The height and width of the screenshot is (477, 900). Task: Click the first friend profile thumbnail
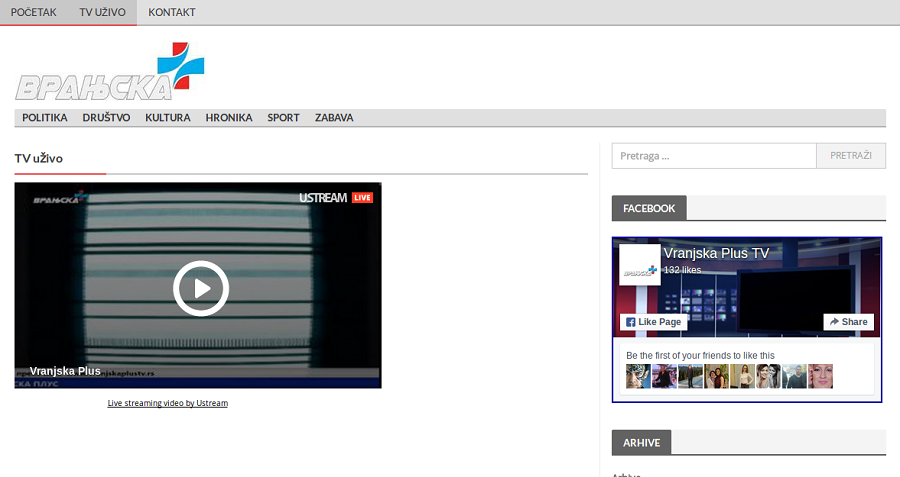[x=638, y=376]
